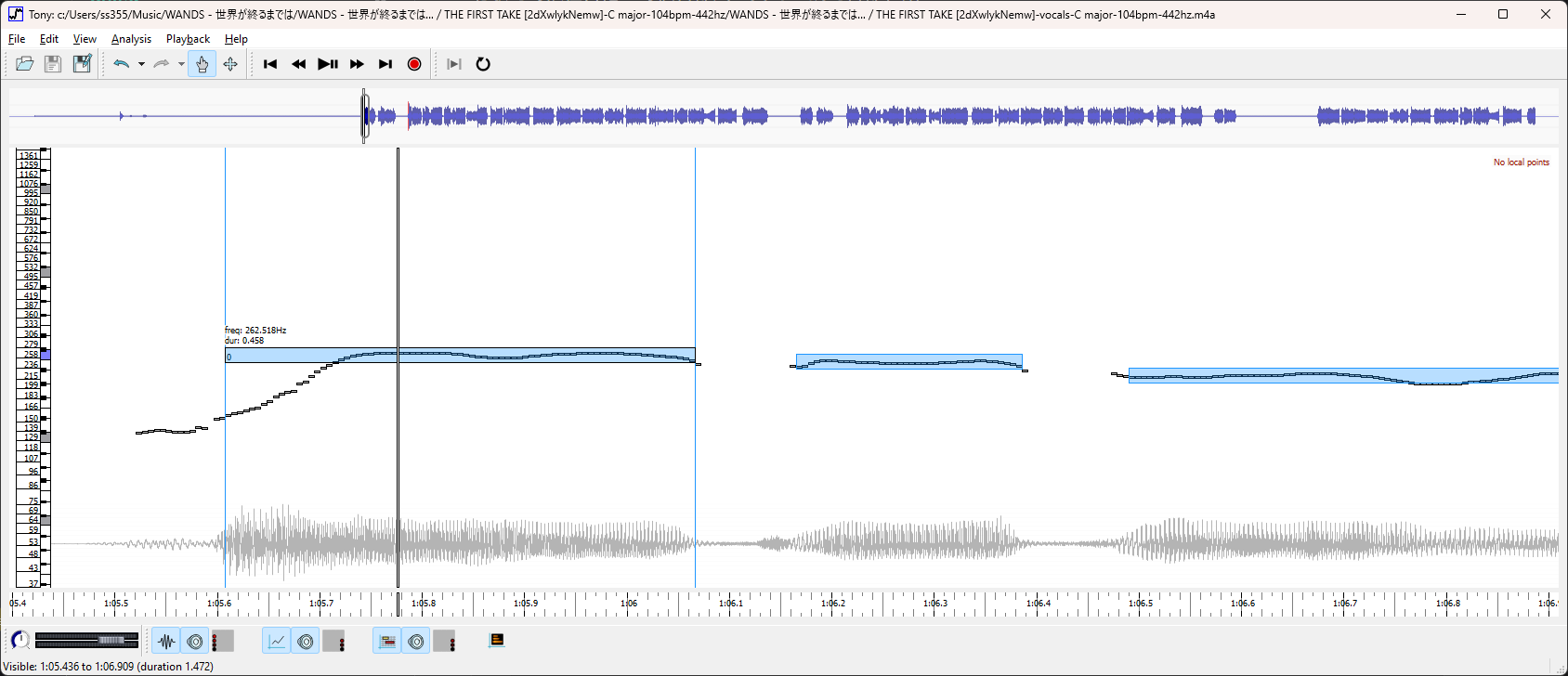1568x676 pixels.
Task: Click the Save As icon with pencil
Action: pos(83,64)
